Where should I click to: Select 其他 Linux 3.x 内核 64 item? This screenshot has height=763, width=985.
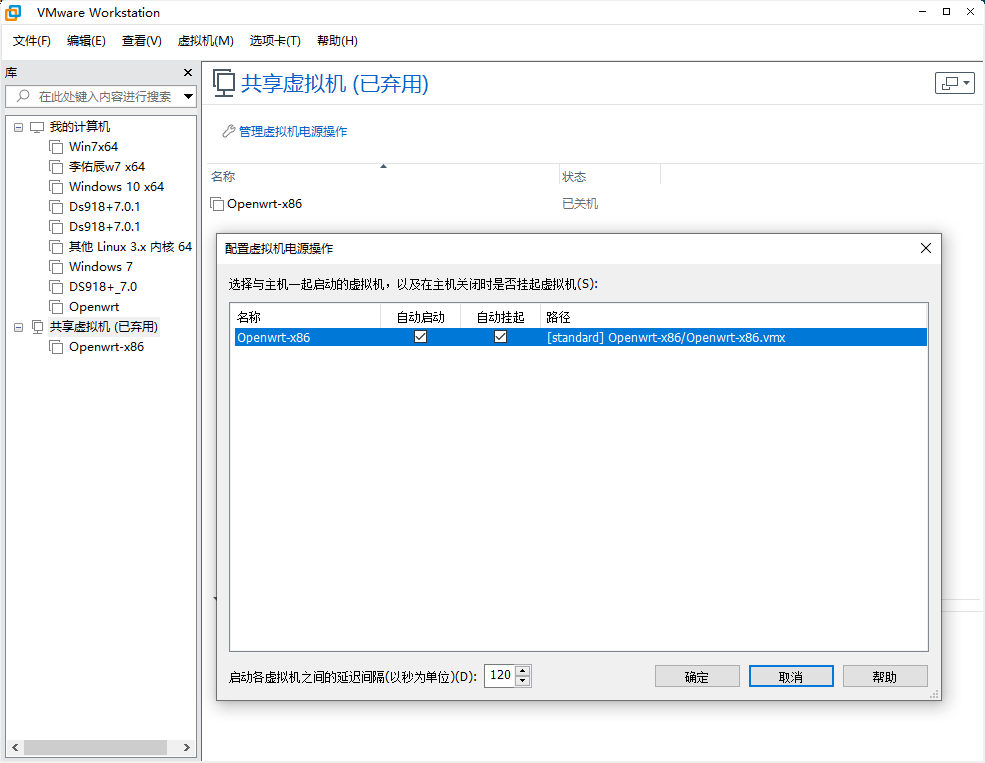pyautogui.click(x=130, y=247)
